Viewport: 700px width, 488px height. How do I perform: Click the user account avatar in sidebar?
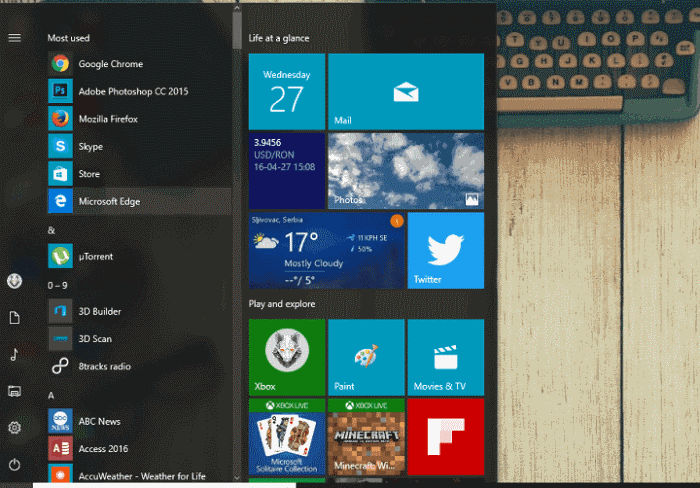pyautogui.click(x=14, y=281)
